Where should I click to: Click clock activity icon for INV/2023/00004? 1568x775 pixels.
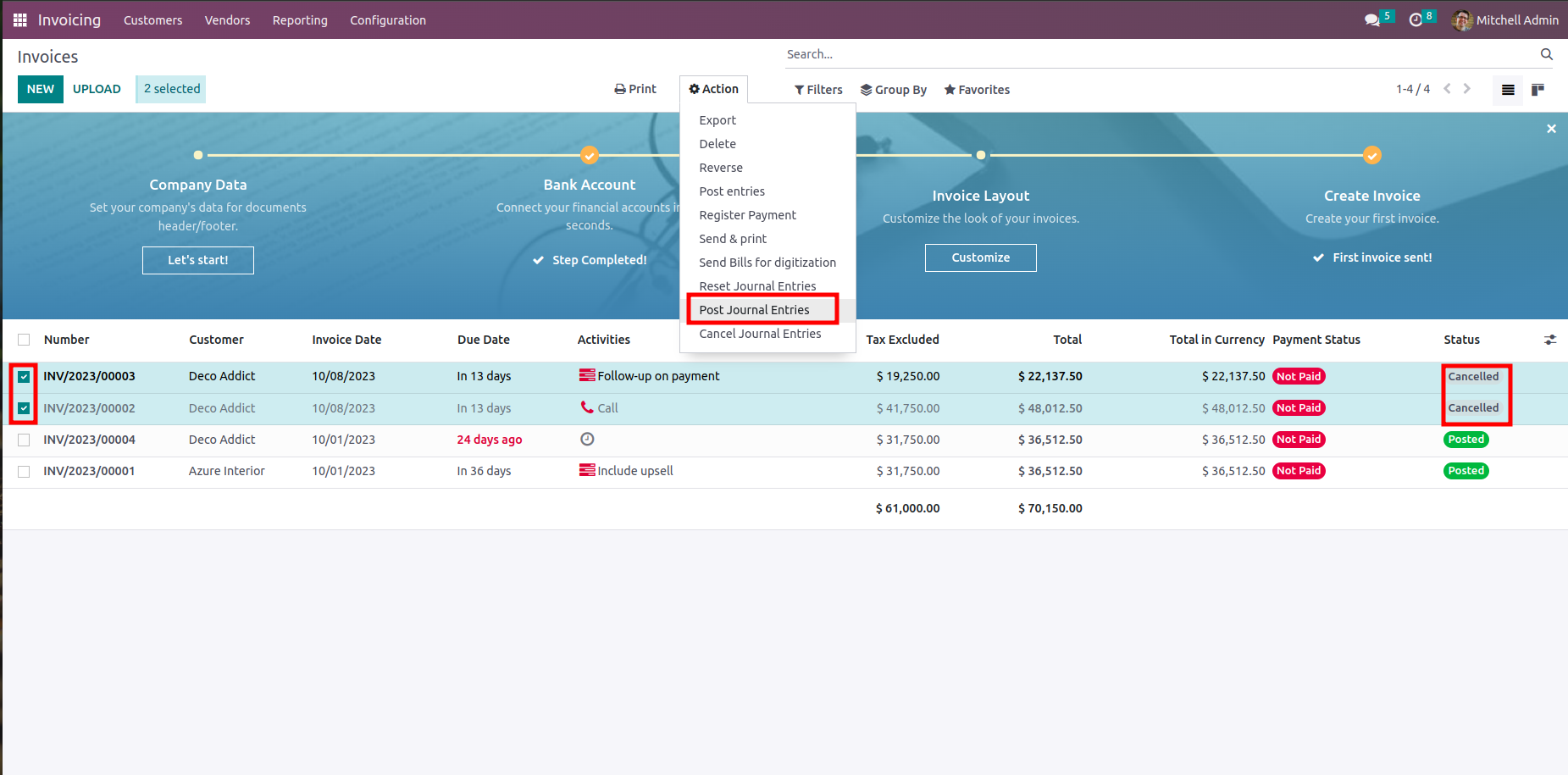pyautogui.click(x=587, y=439)
